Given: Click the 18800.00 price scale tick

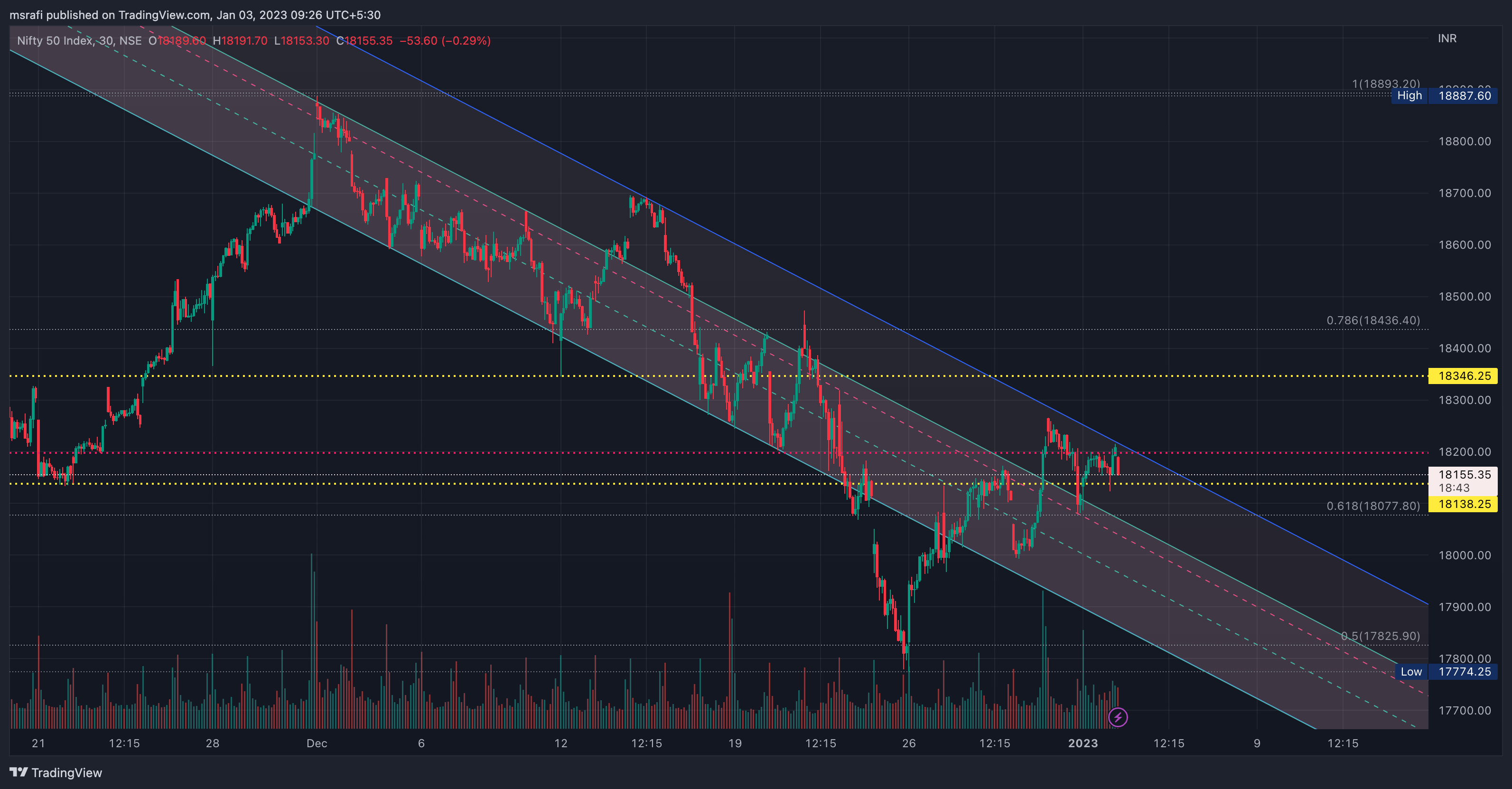Looking at the screenshot, I should [1464, 141].
